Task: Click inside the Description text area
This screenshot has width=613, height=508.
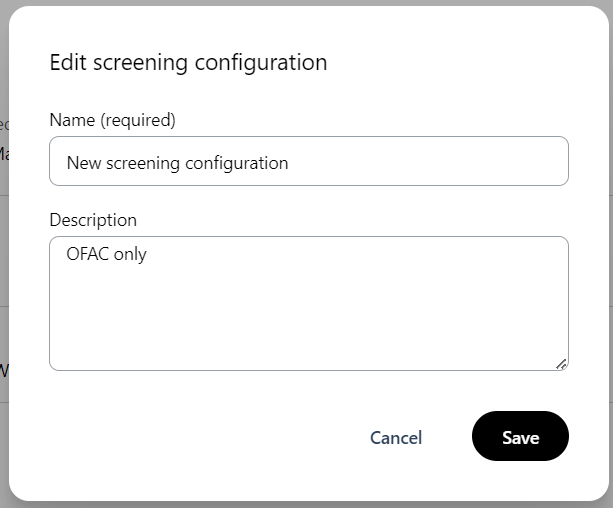Action: [x=308, y=310]
